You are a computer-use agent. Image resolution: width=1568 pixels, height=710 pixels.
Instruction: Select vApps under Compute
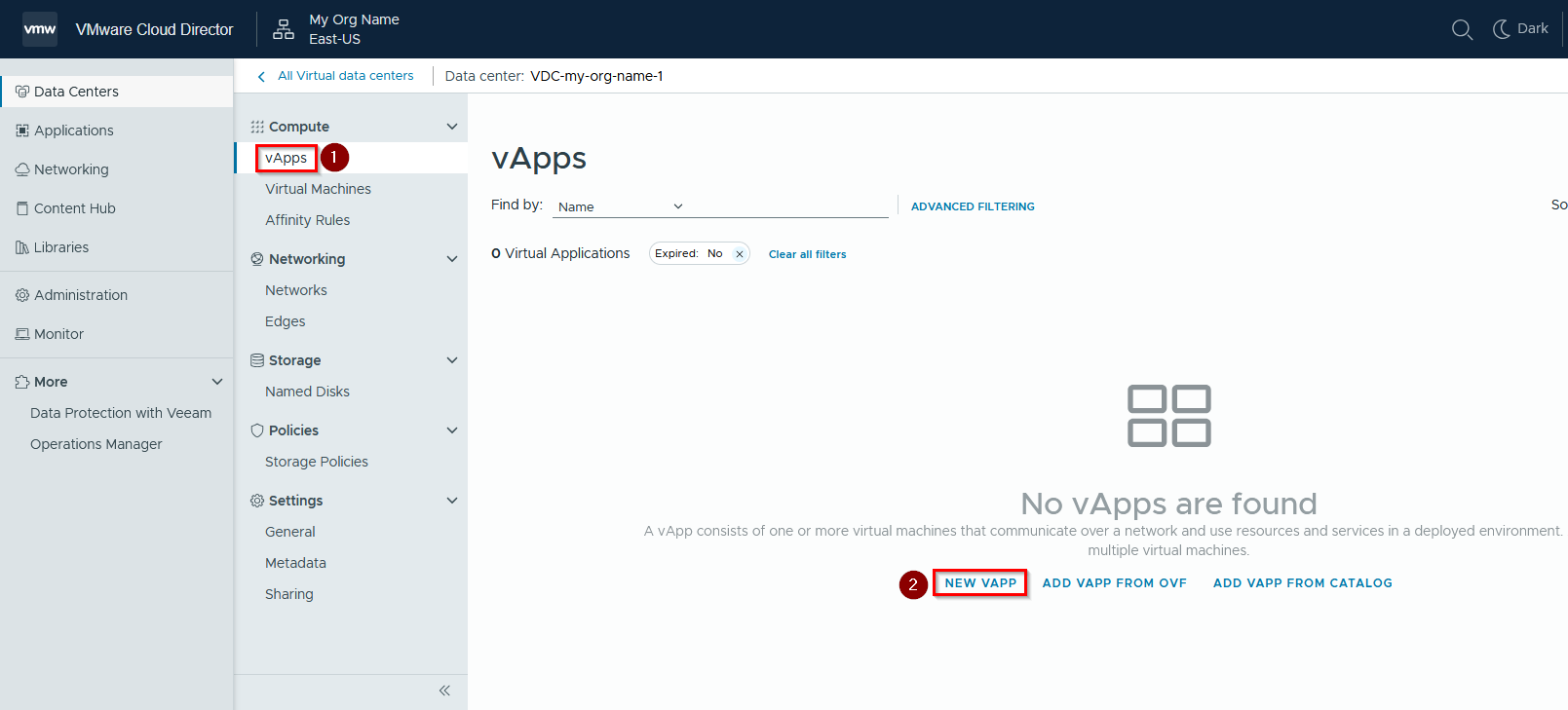click(286, 158)
